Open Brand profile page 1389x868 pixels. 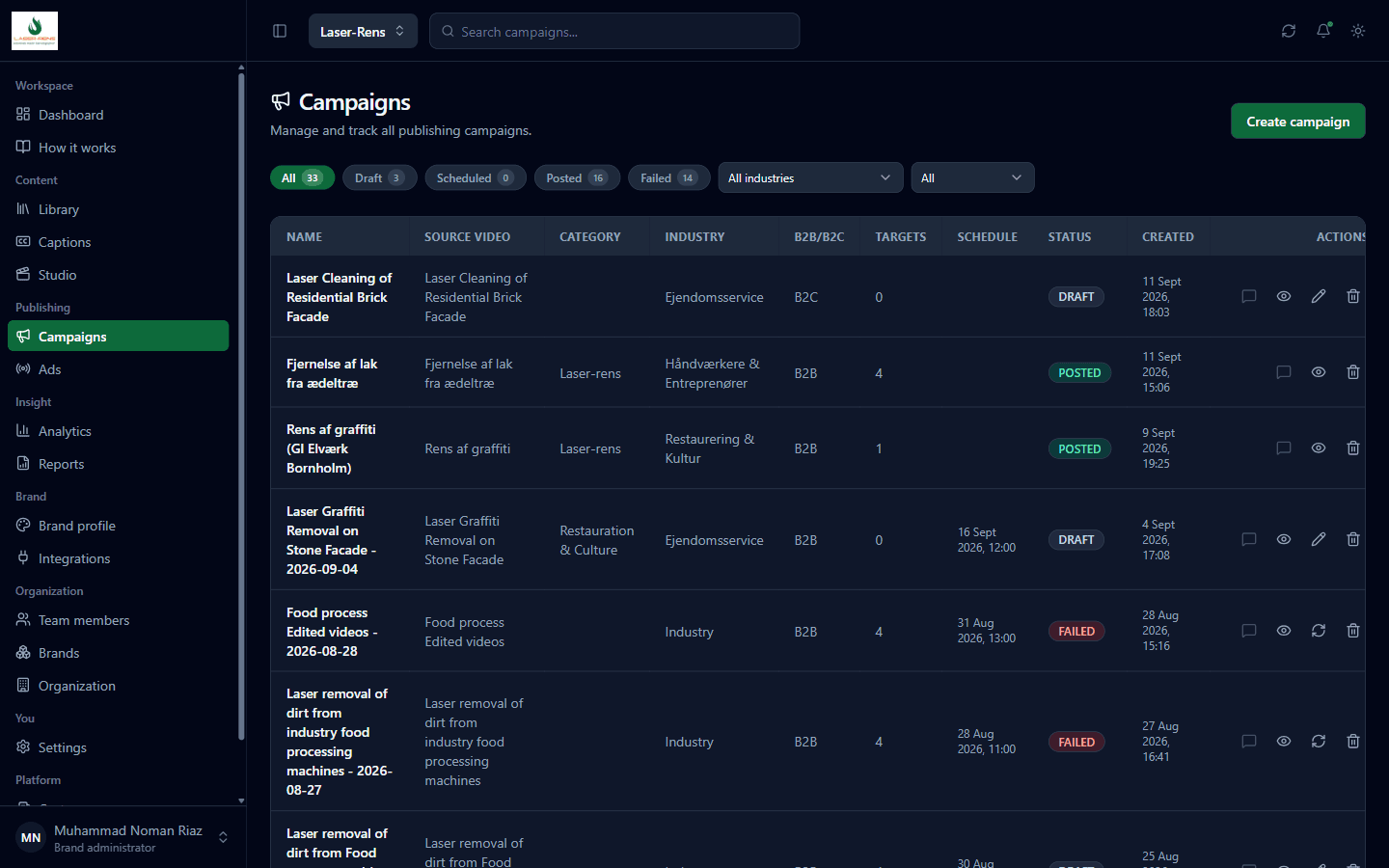pos(118,526)
